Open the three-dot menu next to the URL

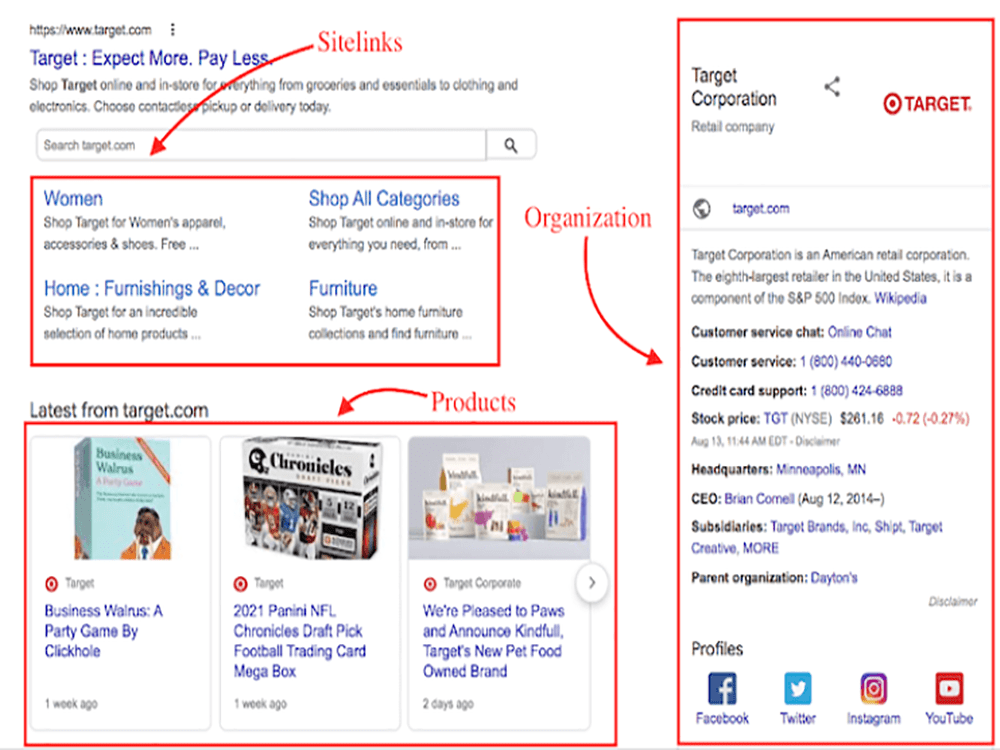[x=173, y=30]
